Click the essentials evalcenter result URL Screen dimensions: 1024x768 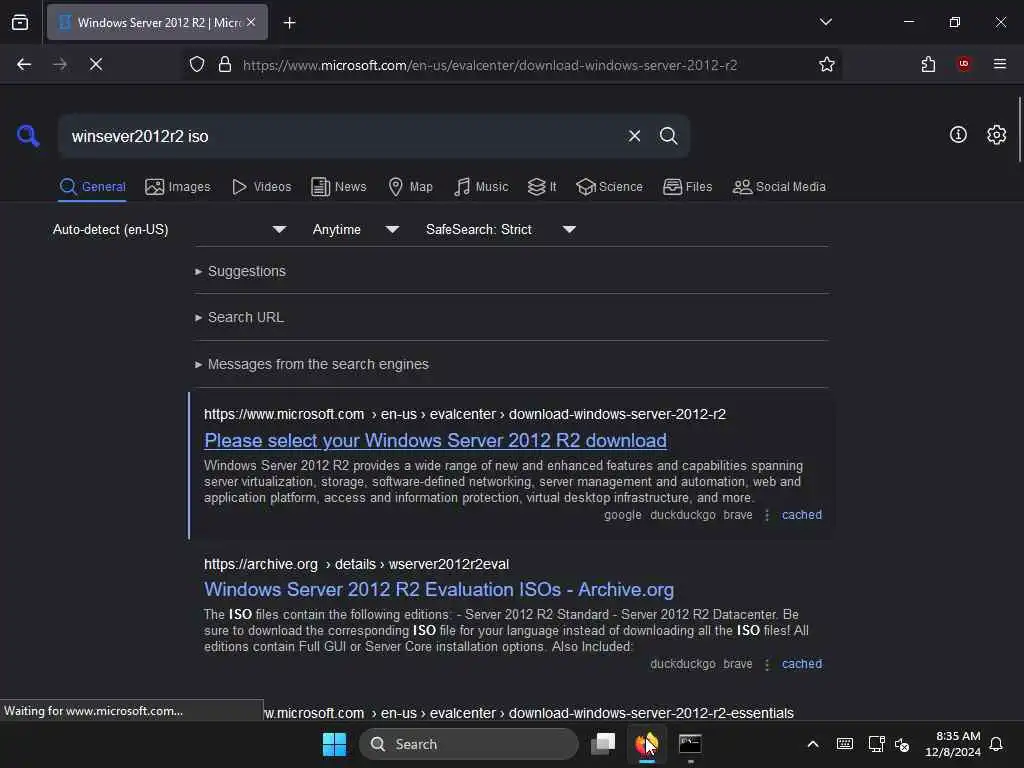tap(529, 713)
